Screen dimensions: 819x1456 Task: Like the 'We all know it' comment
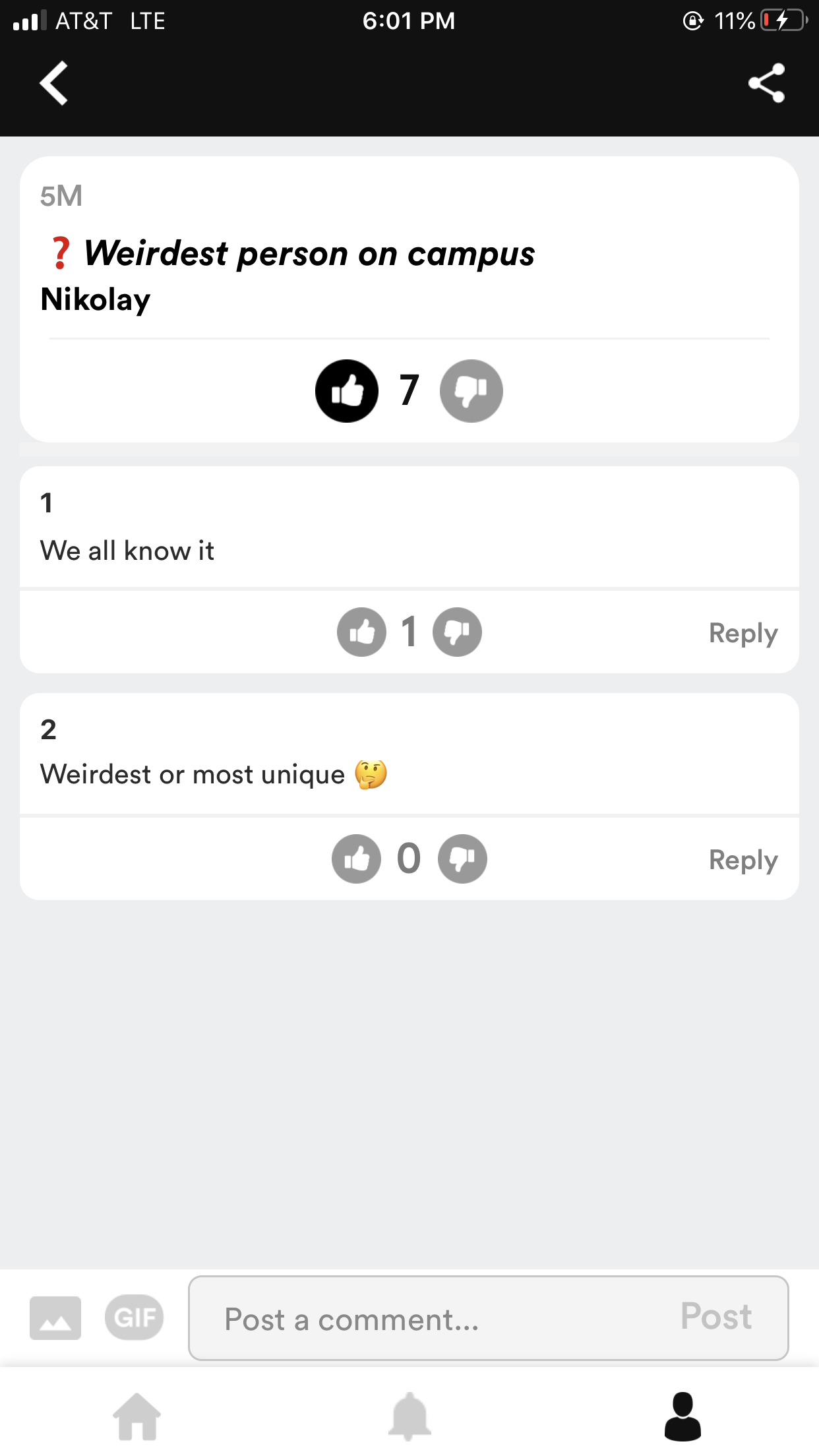[x=361, y=632]
